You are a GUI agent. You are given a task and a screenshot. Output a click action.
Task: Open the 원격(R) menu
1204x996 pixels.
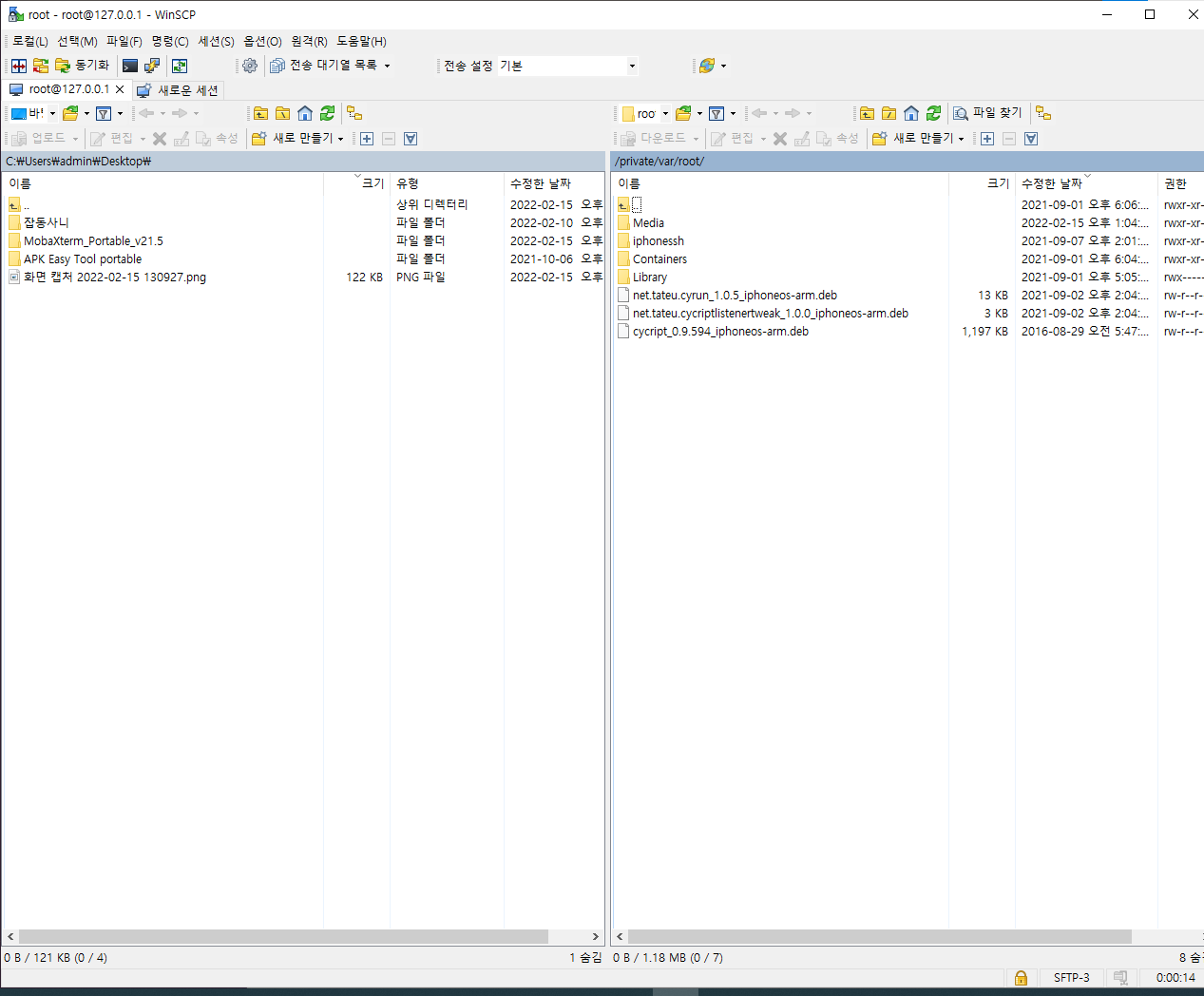309,41
